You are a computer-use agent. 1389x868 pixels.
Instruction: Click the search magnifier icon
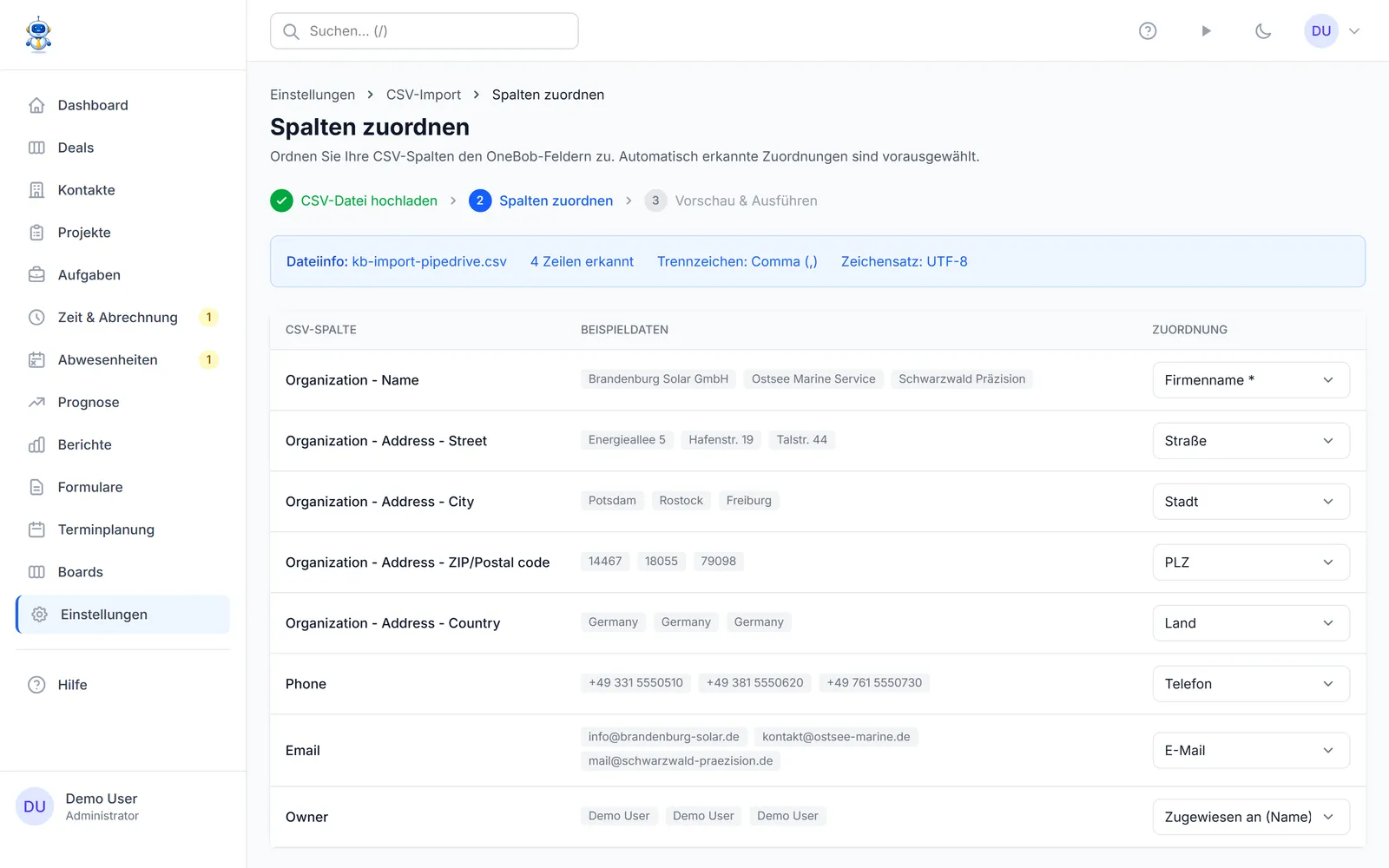(x=292, y=31)
